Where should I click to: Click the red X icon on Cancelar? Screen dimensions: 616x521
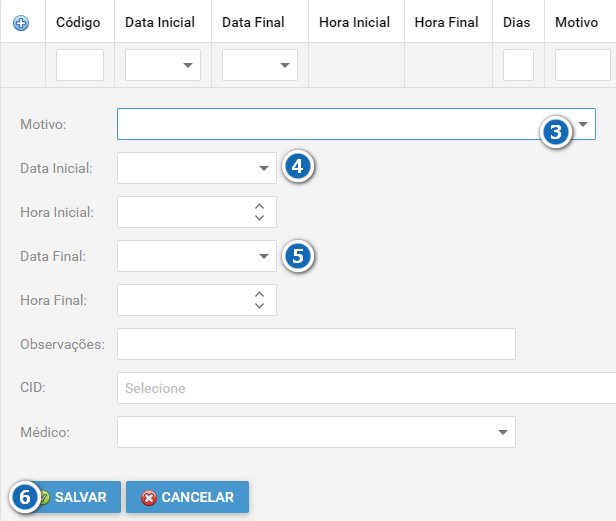click(x=149, y=497)
